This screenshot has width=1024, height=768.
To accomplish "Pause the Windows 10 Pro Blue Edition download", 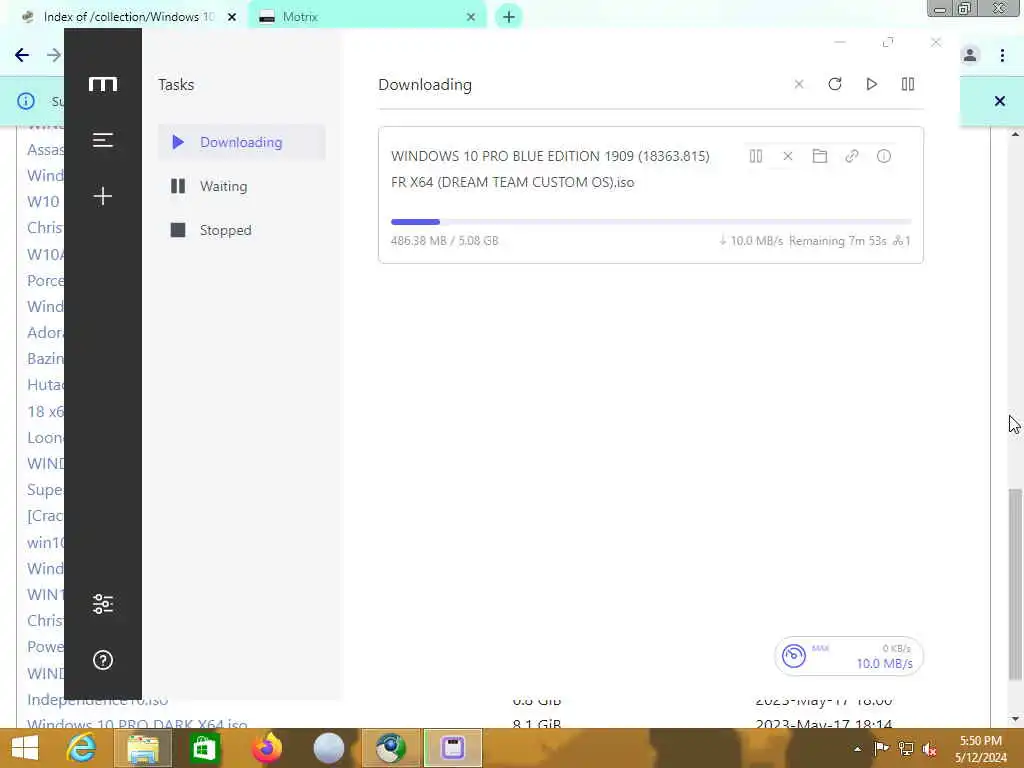I will point(756,156).
